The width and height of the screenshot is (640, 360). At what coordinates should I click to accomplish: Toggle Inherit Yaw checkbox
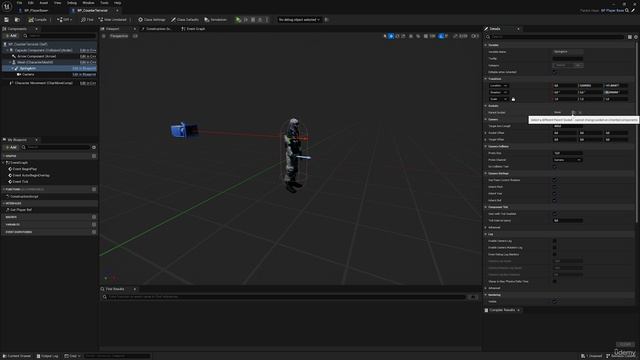[555, 193]
